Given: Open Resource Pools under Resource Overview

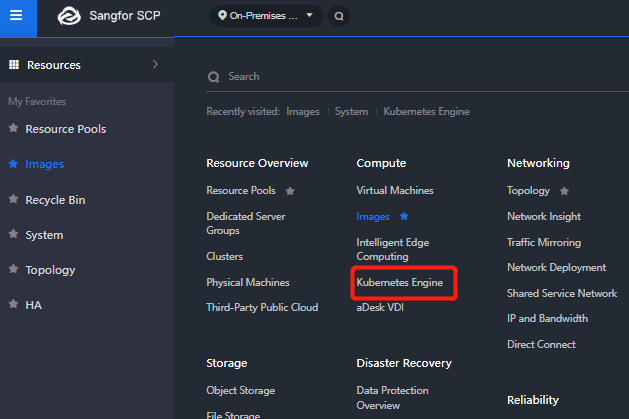Looking at the screenshot, I should 241,190.
